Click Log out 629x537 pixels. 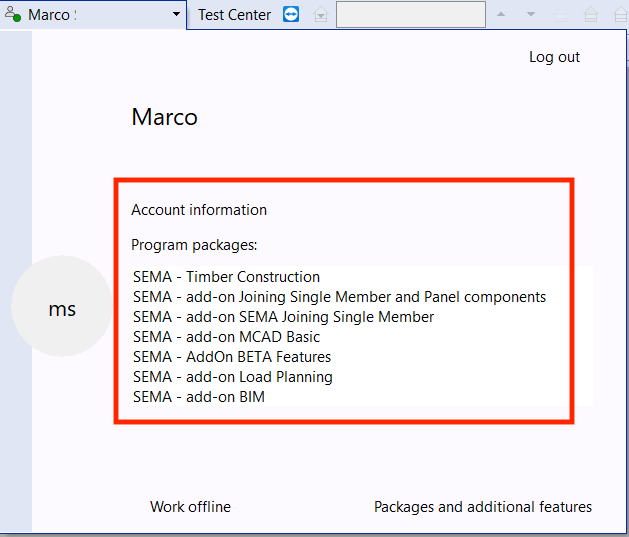554,57
